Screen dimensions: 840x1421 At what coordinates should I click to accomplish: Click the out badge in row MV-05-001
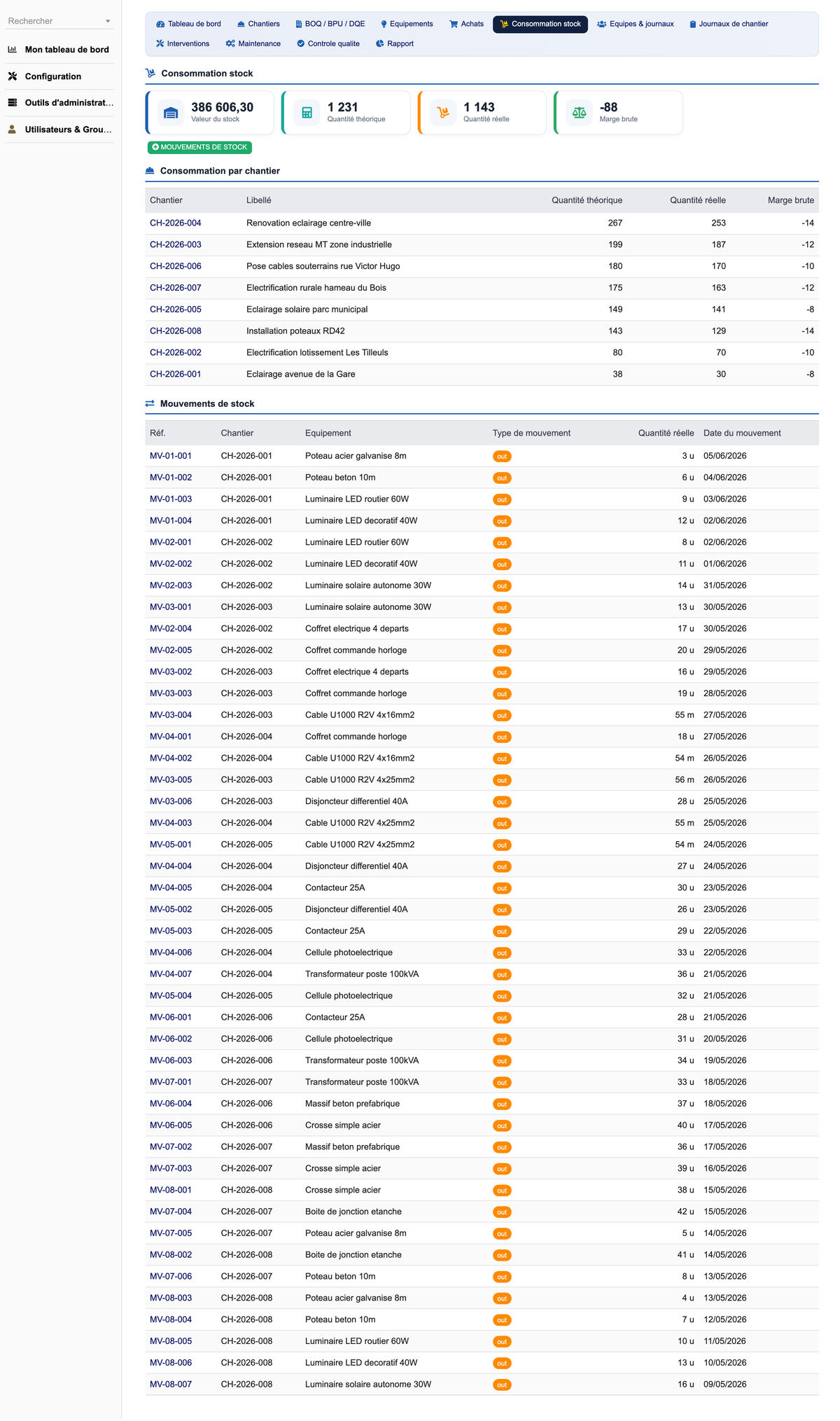pyautogui.click(x=502, y=845)
